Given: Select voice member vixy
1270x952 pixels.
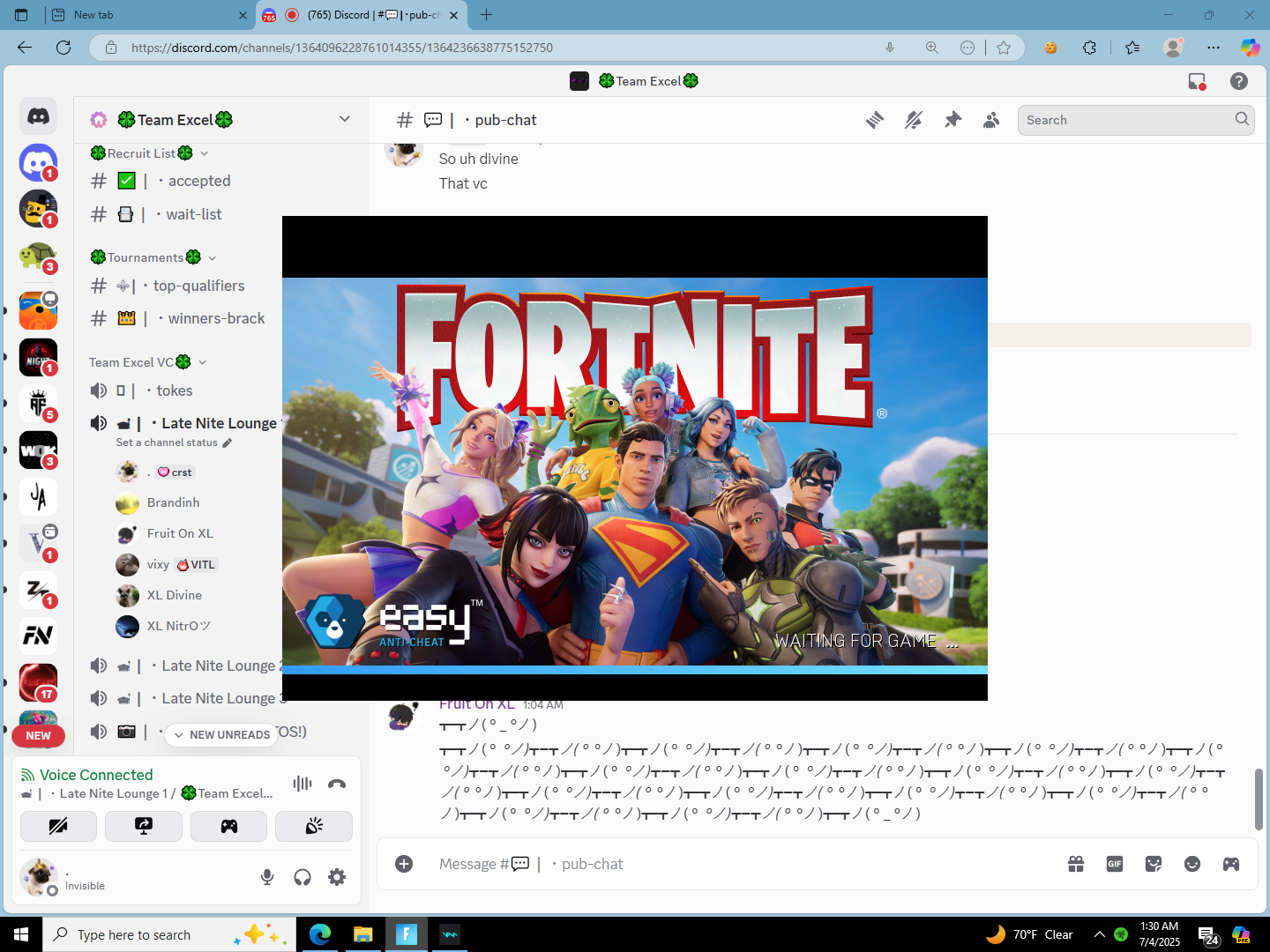Looking at the screenshot, I should (x=158, y=564).
